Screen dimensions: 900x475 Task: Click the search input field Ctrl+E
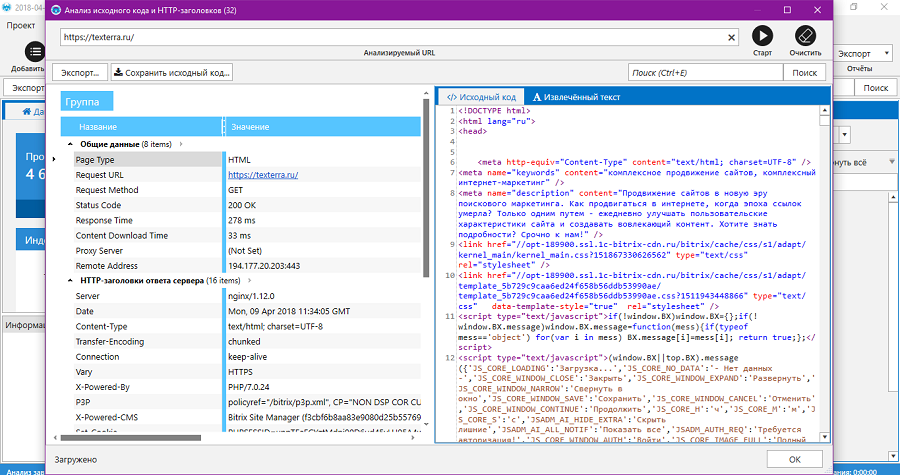pyautogui.click(x=705, y=73)
